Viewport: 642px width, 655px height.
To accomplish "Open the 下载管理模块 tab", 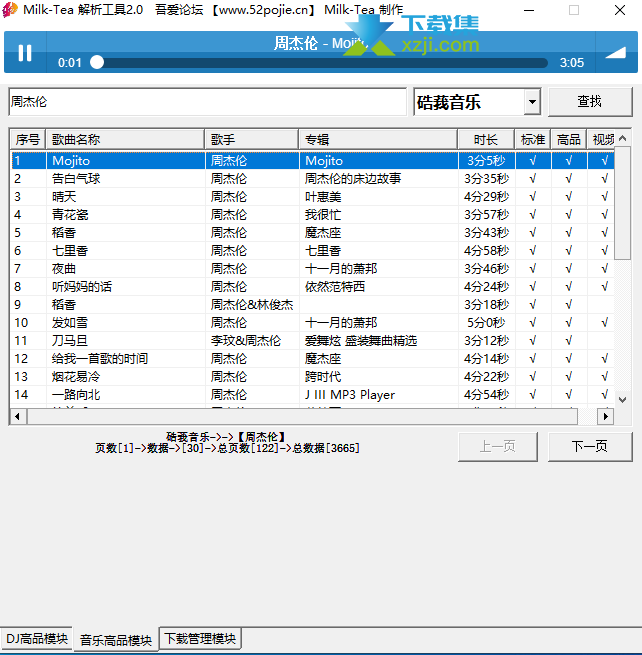I will (200, 639).
